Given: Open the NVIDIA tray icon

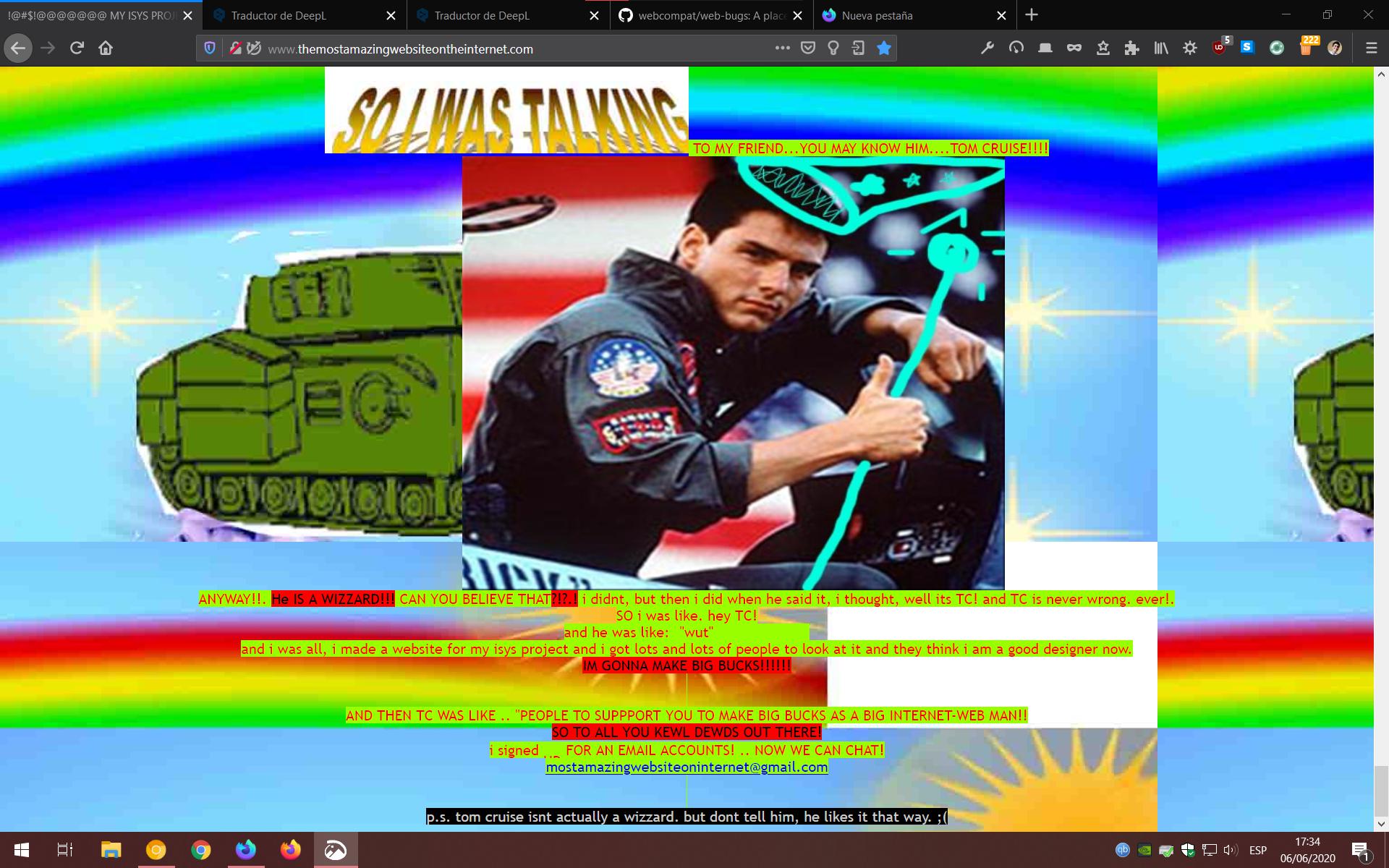Looking at the screenshot, I should pos(1144,850).
